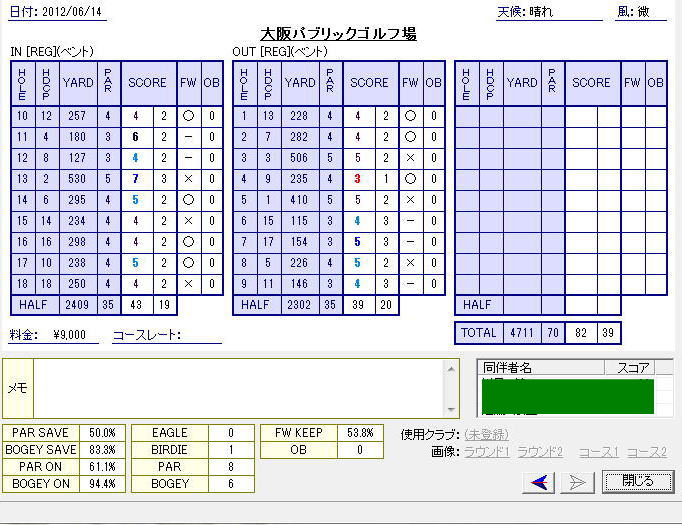The image size is (682, 525).
Task: Click the 天候 weather value 晴れ
Action: coord(565,13)
